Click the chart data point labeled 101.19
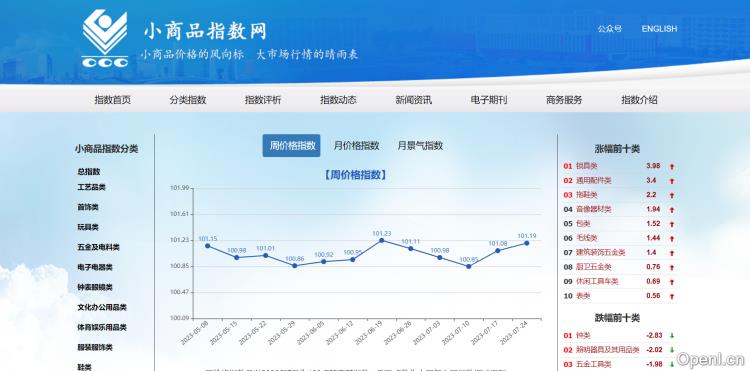750x371 pixels. [x=527, y=243]
